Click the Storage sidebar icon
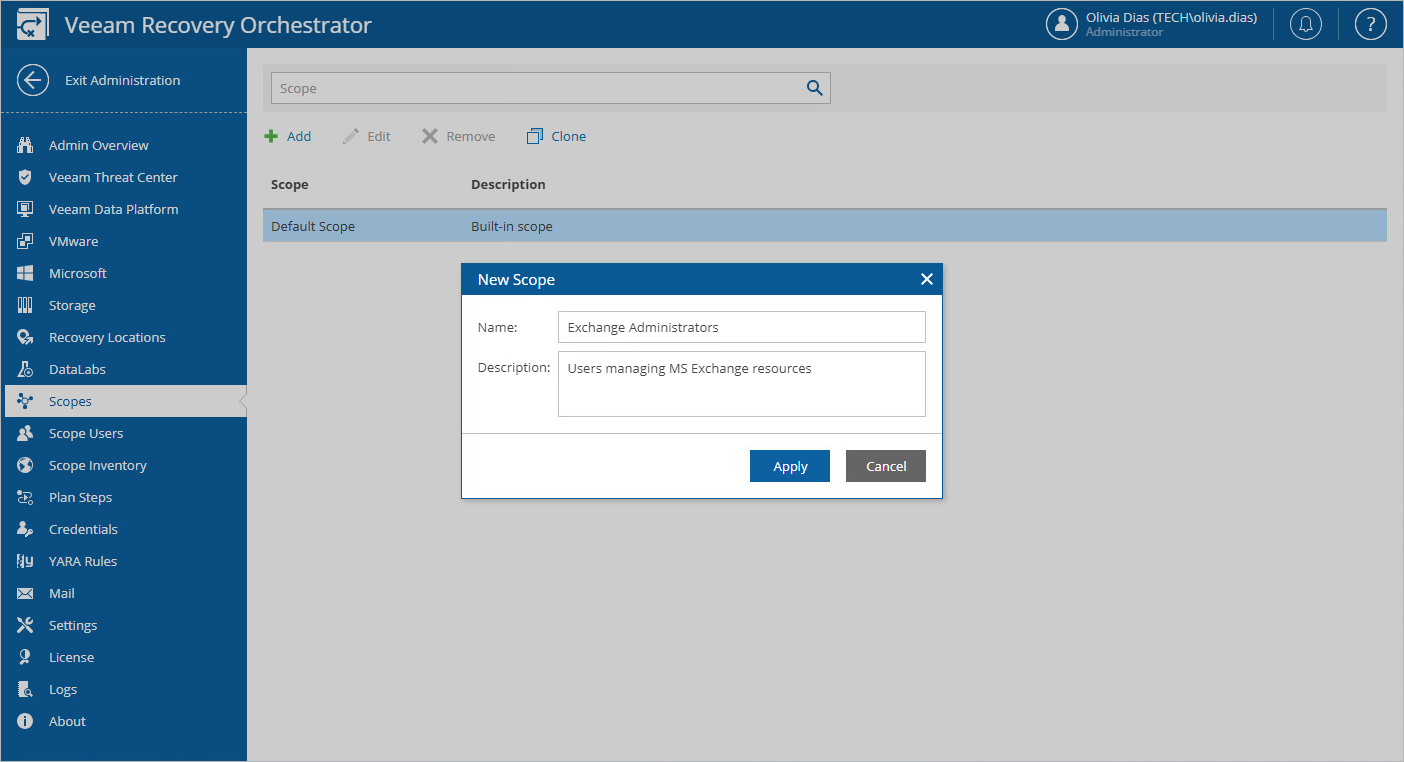 [26, 305]
